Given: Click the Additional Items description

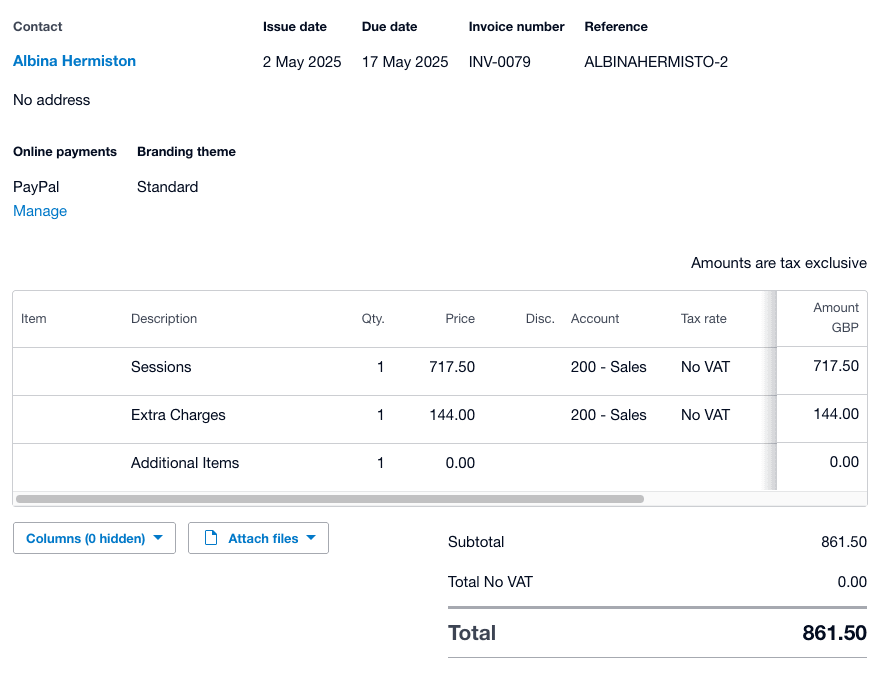Looking at the screenshot, I should (x=185, y=462).
